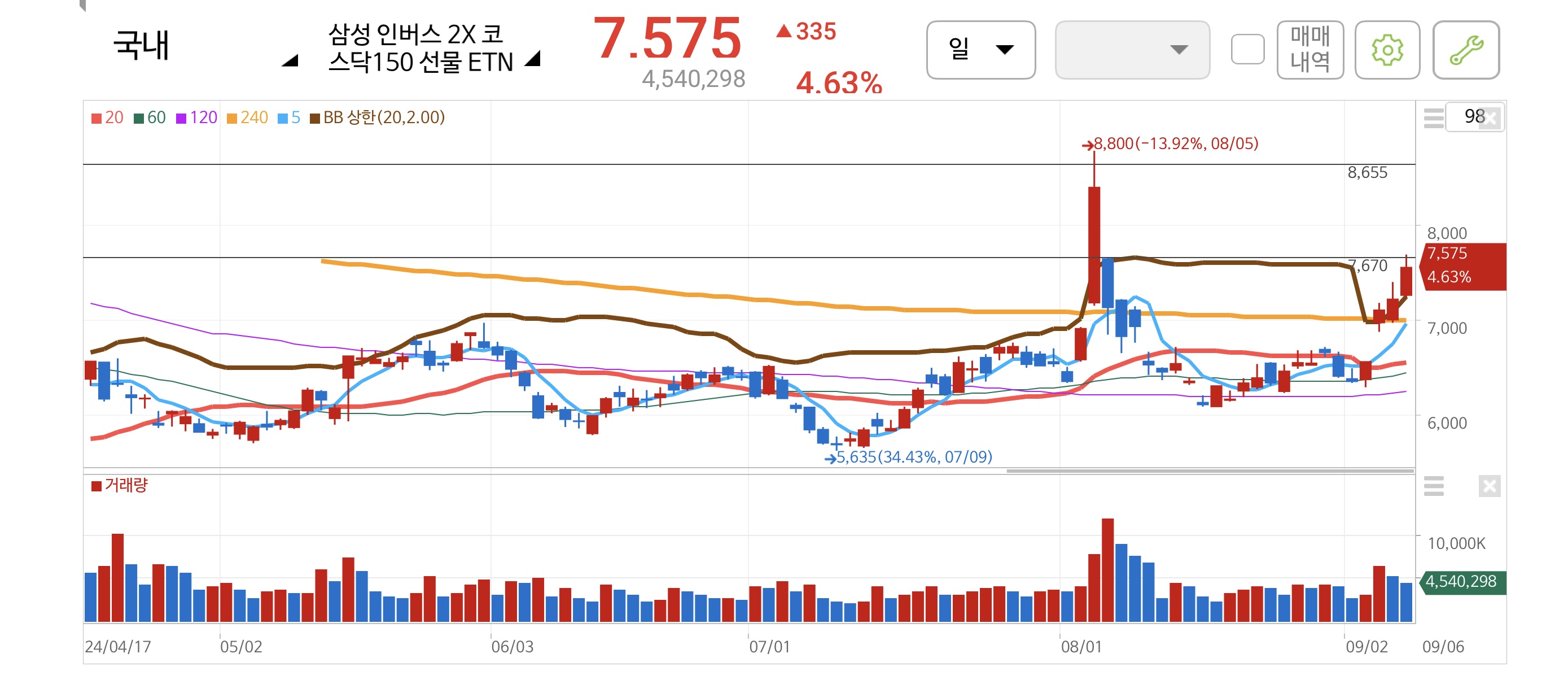
Task: Open the empty gray dropdown
Action: tap(1132, 50)
